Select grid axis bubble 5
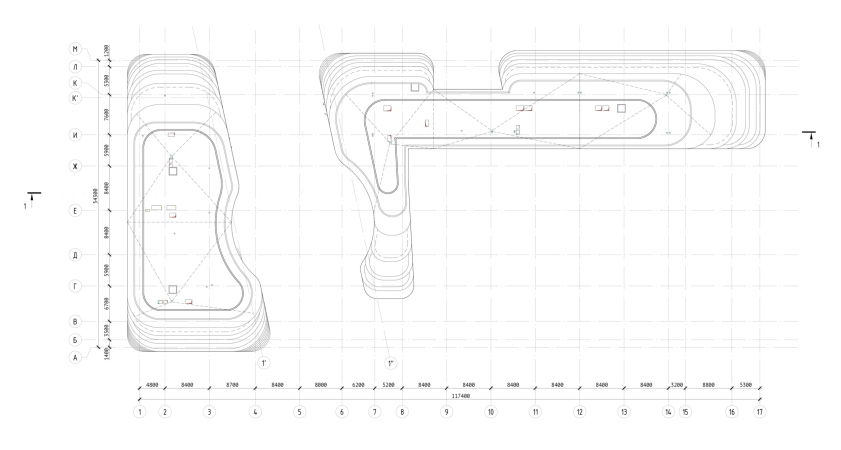This screenshot has height=450, width=841. coord(298,411)
